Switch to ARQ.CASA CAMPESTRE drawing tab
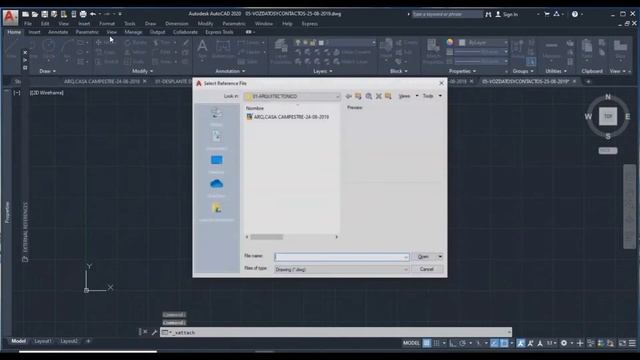 tap(102, 81)
